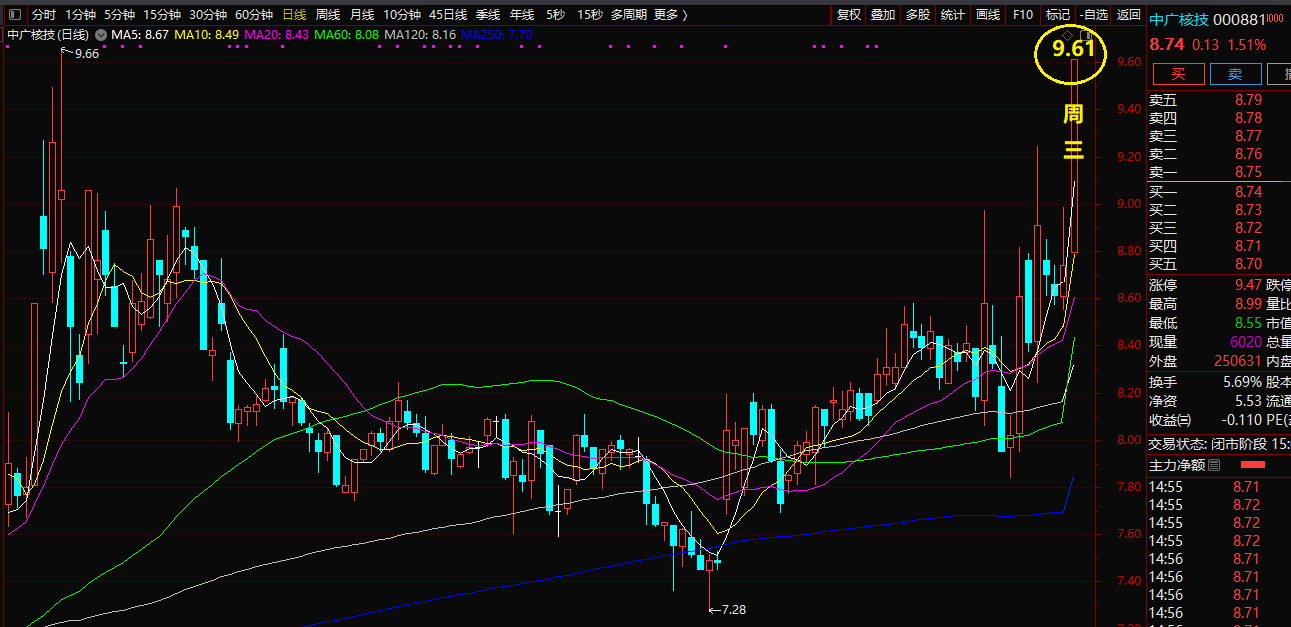Click the 7.28 low price marker
Image resolution: width=1291 pixels, height=627 pixels.
[733, 609]
